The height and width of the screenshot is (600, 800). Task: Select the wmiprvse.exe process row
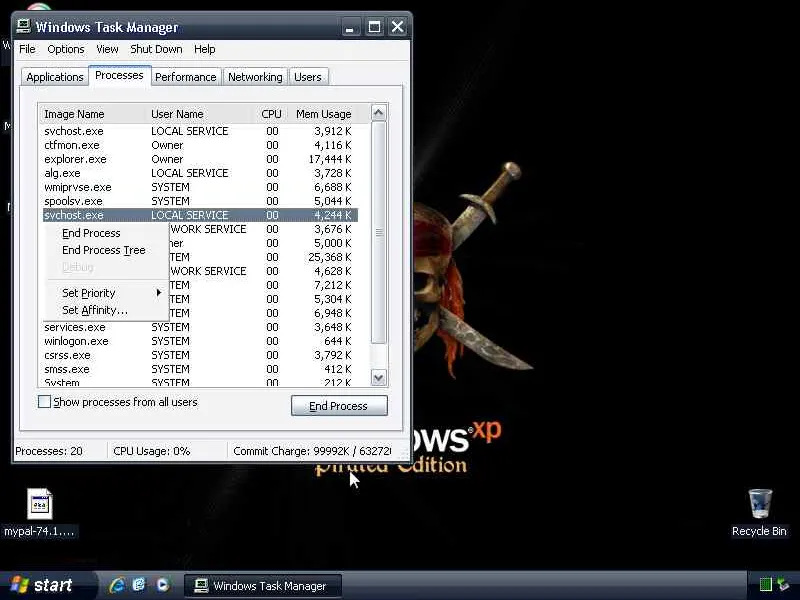(x=200, y=187)
